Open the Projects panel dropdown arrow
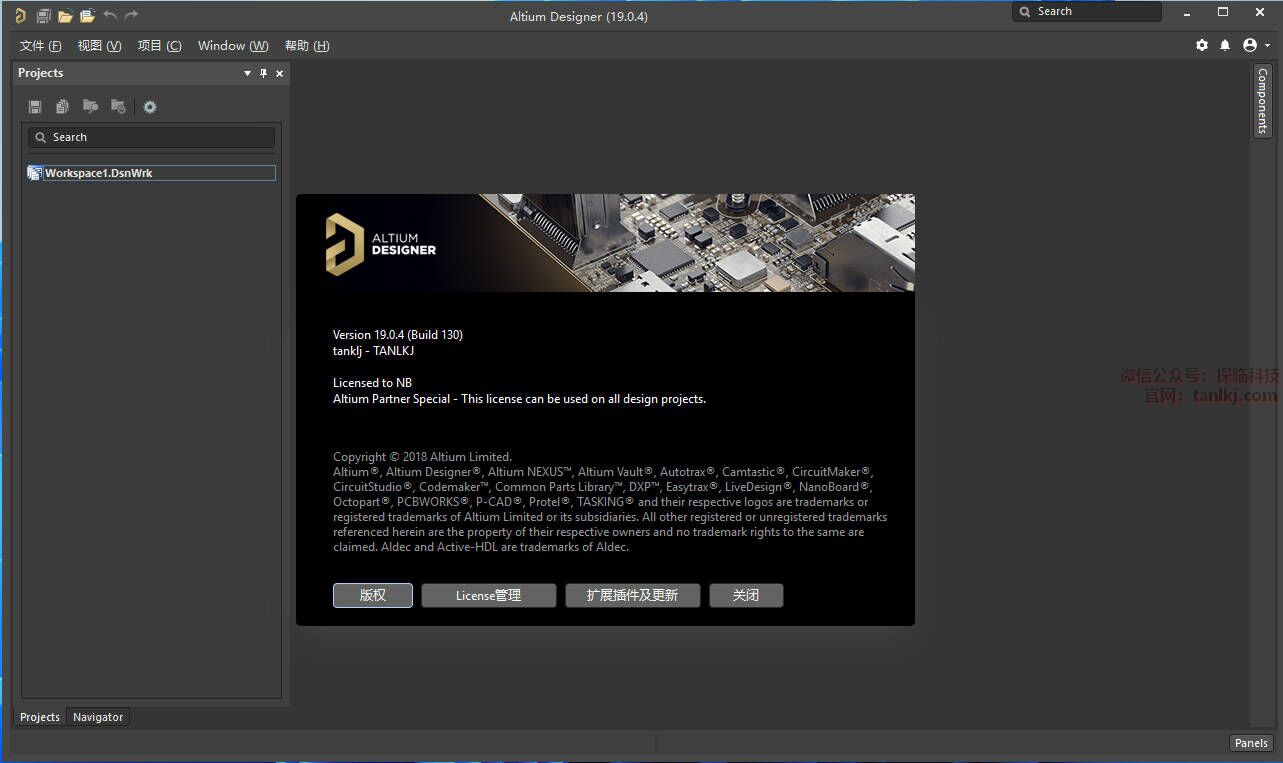This screenshot has height=763, width=1283. pyautogui.click(x=248, y=73)
